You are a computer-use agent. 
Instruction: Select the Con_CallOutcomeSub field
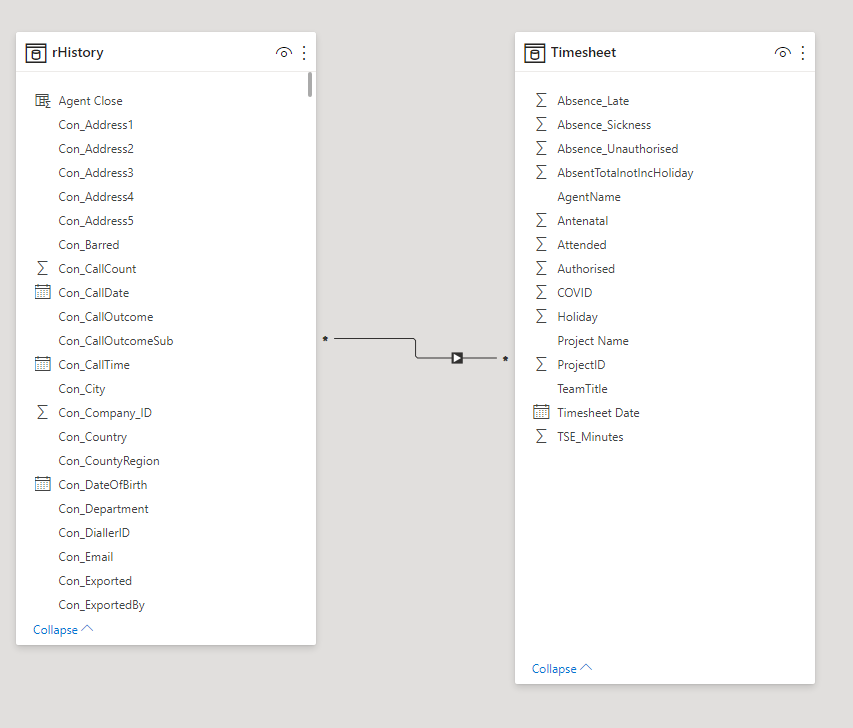point(116,341)
